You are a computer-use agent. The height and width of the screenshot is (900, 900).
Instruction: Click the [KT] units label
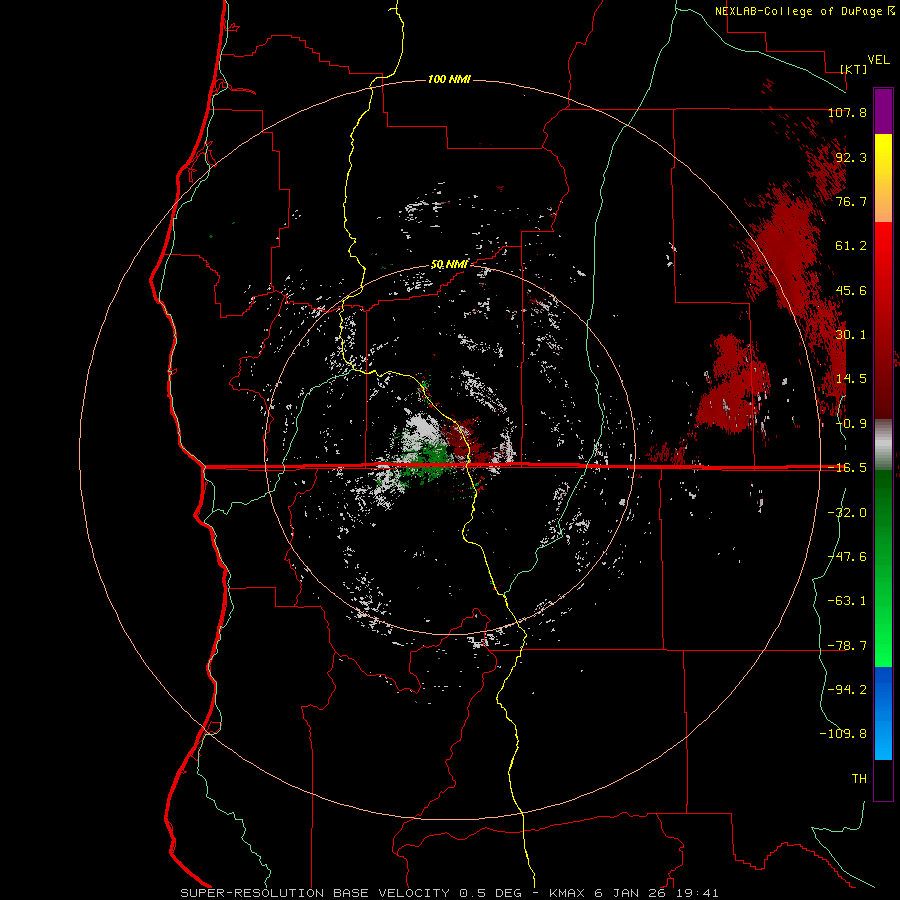[x=854, y=69]
